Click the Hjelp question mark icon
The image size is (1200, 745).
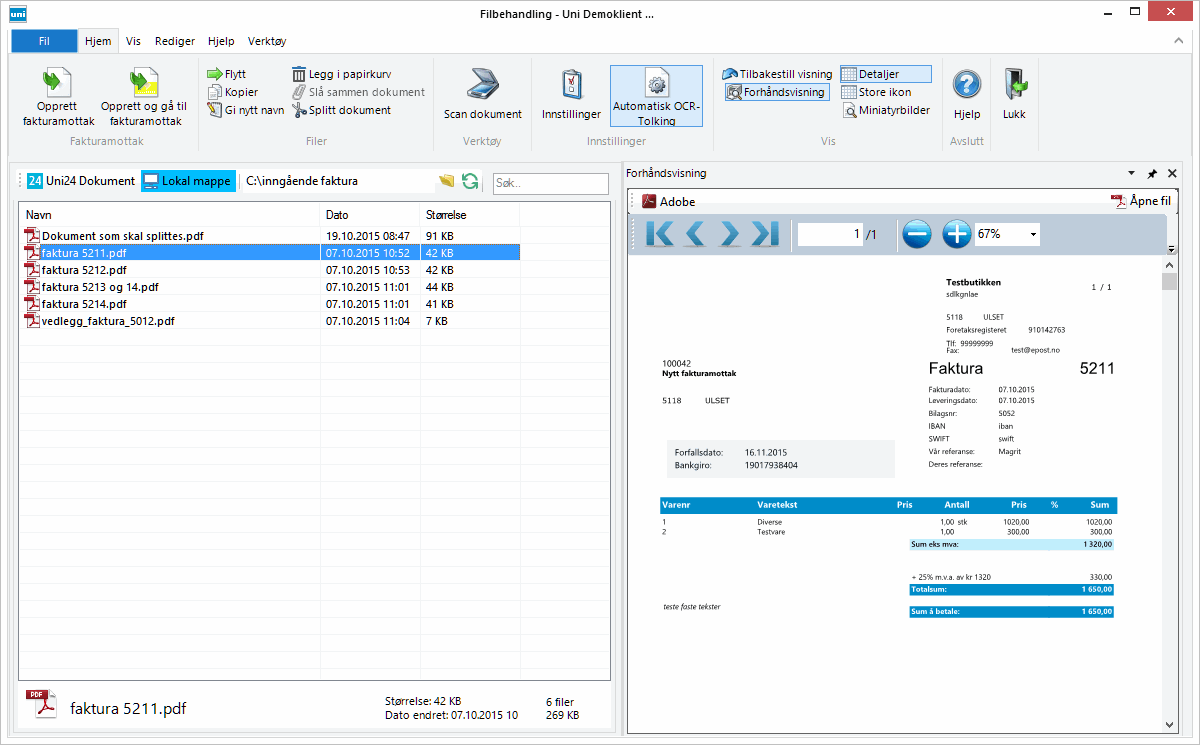click(x=966, y=84)
